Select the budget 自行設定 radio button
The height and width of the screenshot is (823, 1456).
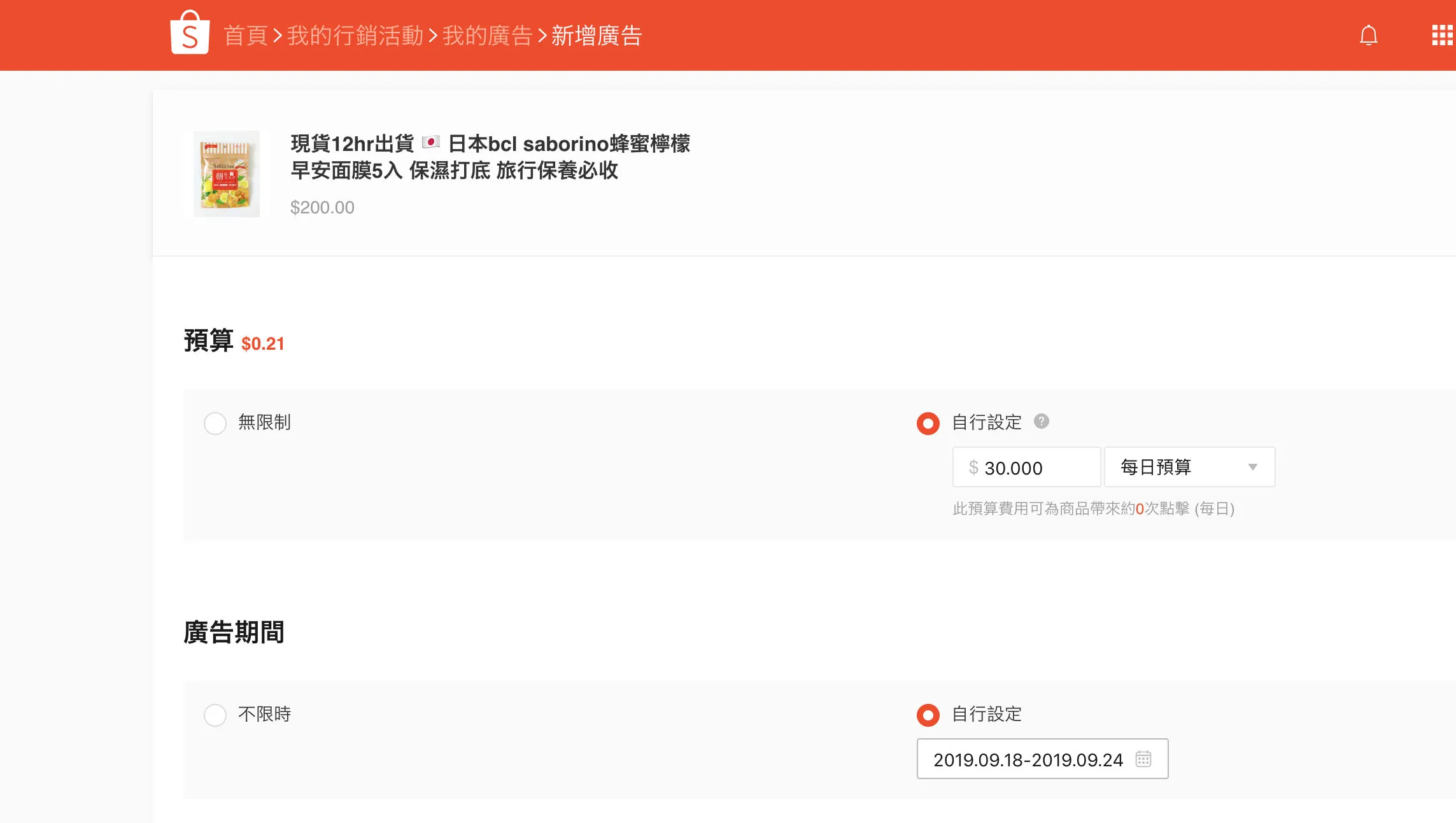click(x=928, y=423)
